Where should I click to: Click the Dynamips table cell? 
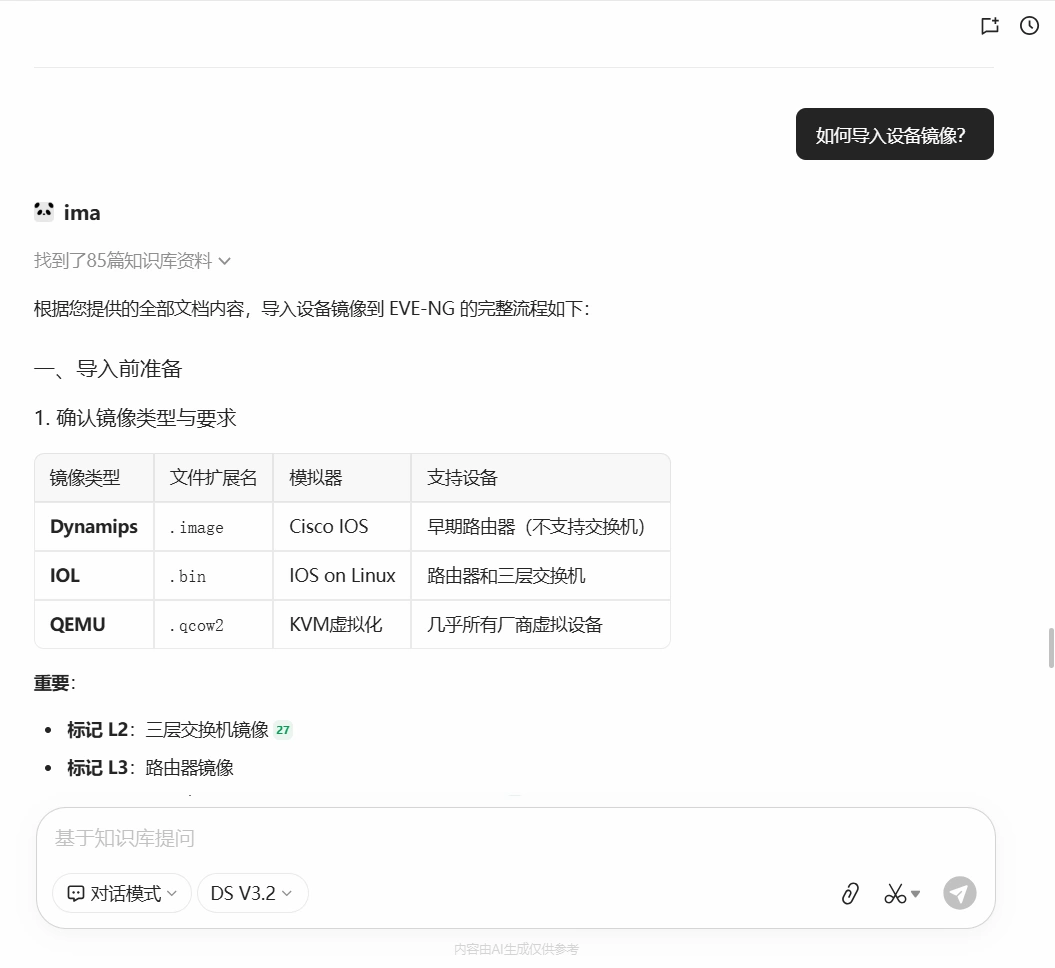94,526
